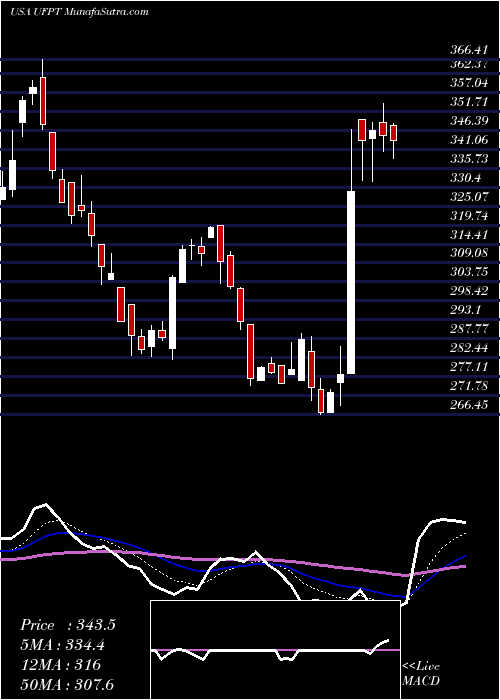Click the USA UFPT MunafaSutra.com chart title
Screen dimensions: 500x700
[x=79, y=12]
